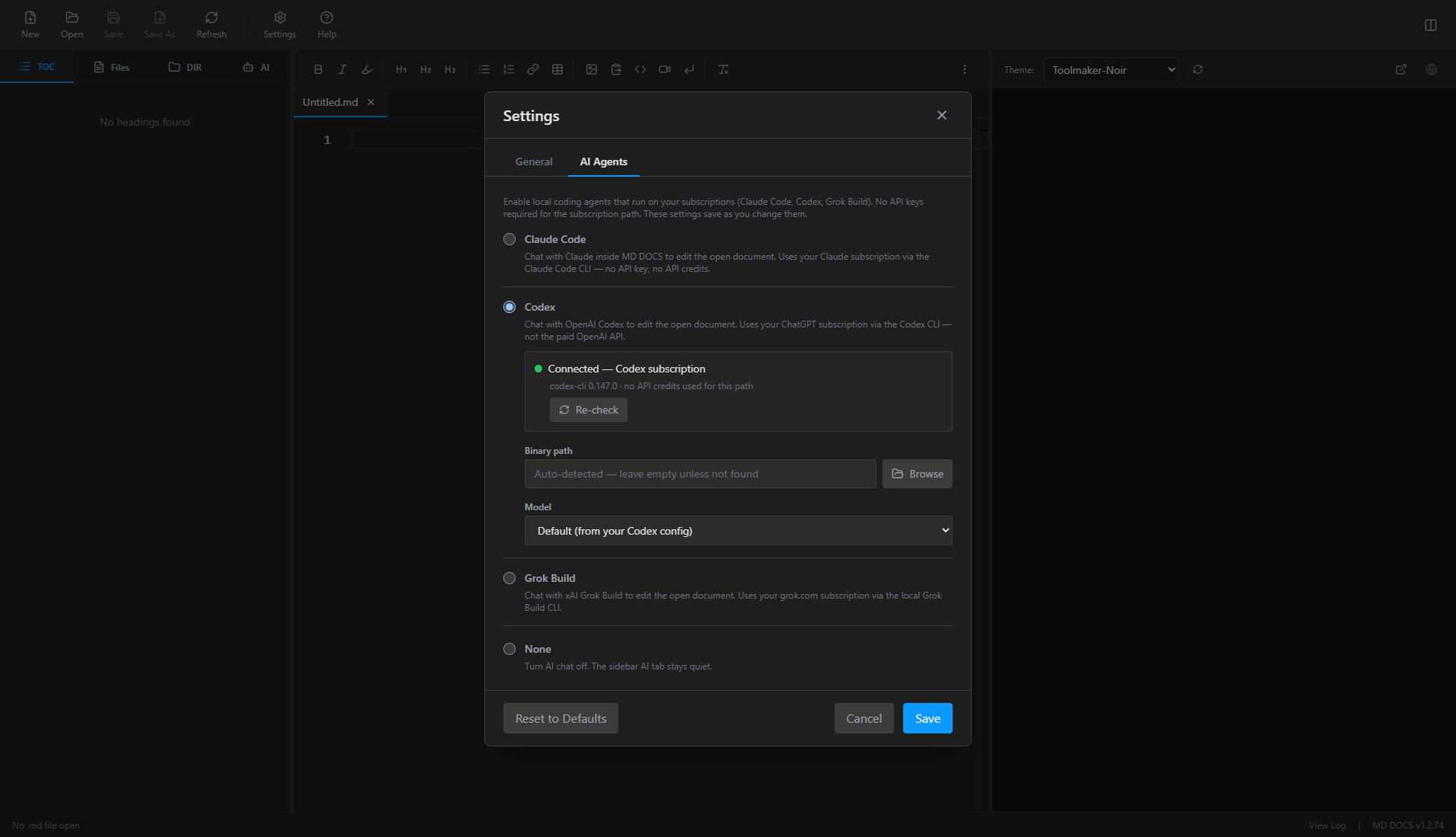This screenshot has width=1456, height=837.
Task: Open a file with the Open icon
Action: tap(72, 24)
